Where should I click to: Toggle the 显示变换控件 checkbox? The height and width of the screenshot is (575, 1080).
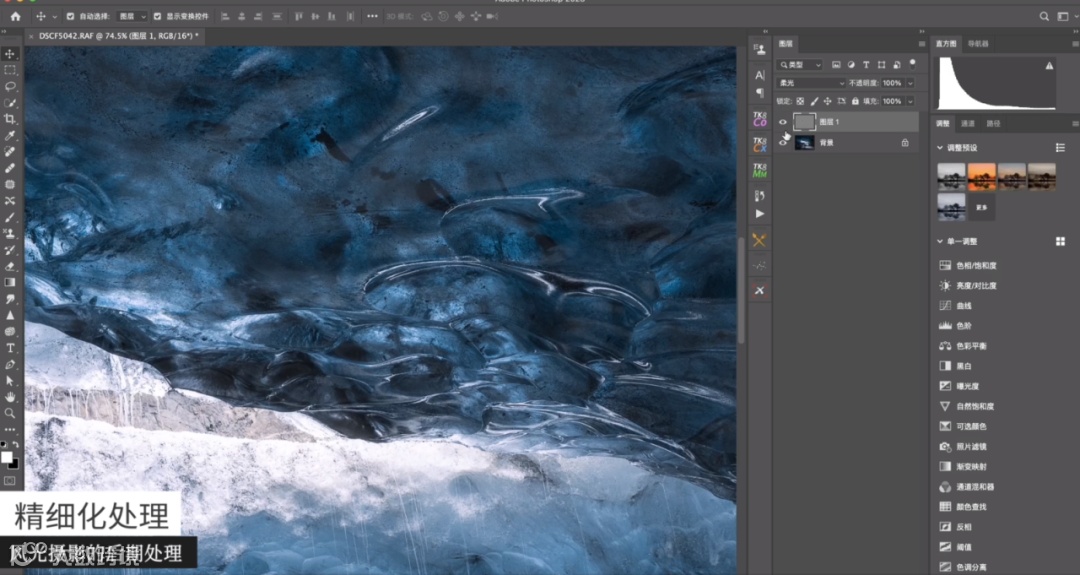coord(157,17)
